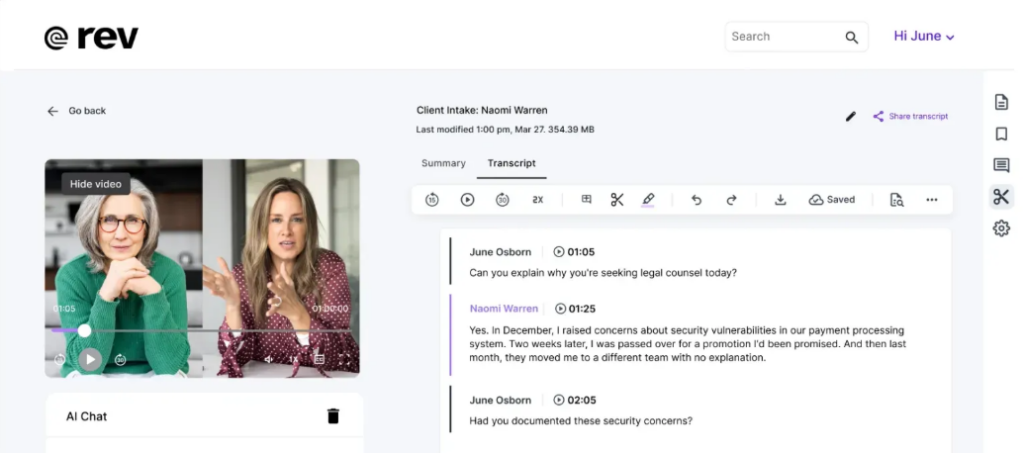This screenshot has width=1024, height=453.
Task: Open settings gear in right sidebar
Action: click(1001, 228)
